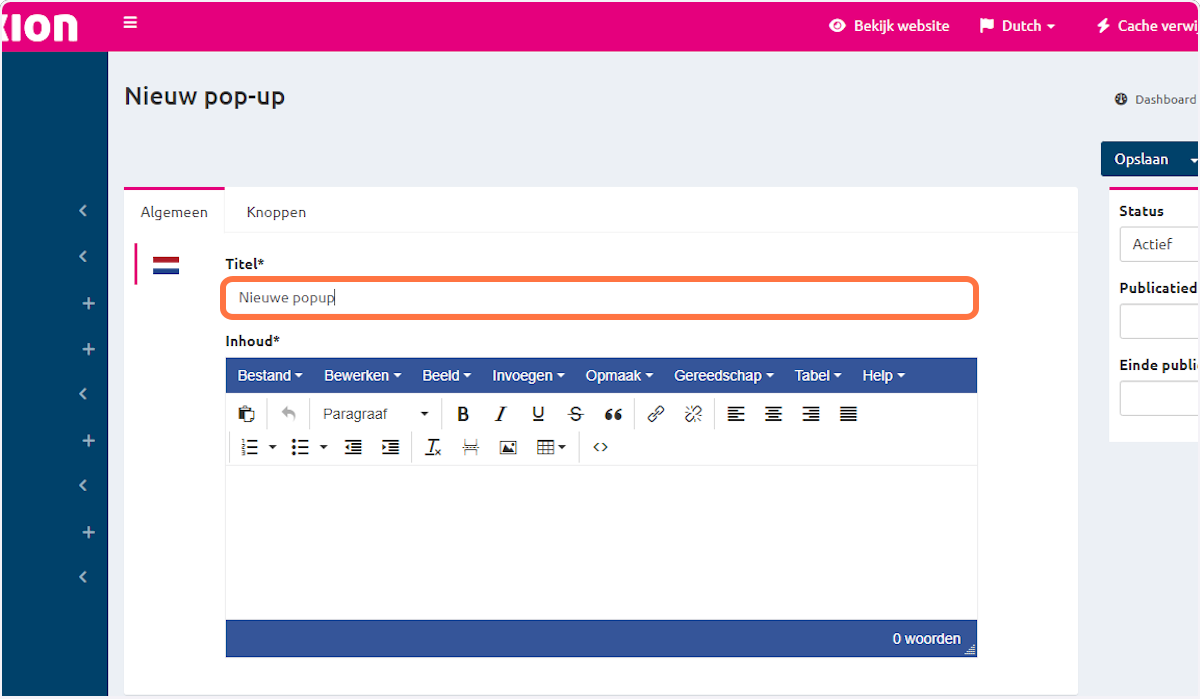Click the clear formatting icon
1200x699 pixels.
tap(433, 447)
